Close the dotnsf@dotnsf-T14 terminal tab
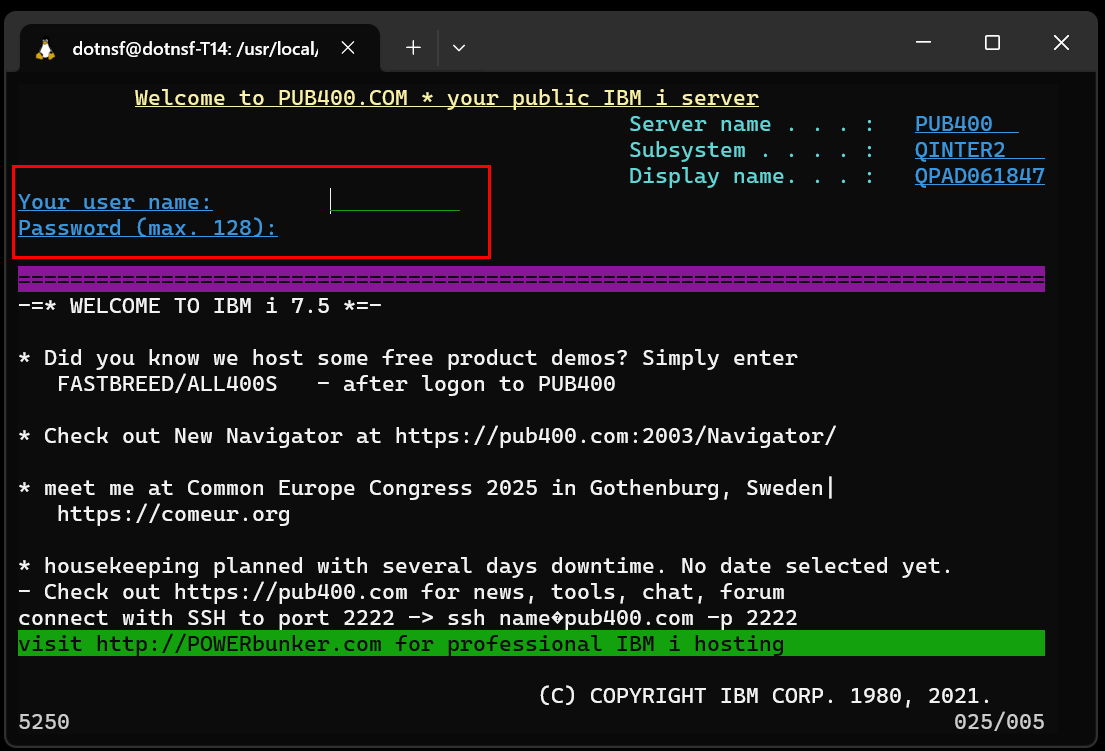The height and width of the screenshot is (751, 1105). (x=347, y=48)
